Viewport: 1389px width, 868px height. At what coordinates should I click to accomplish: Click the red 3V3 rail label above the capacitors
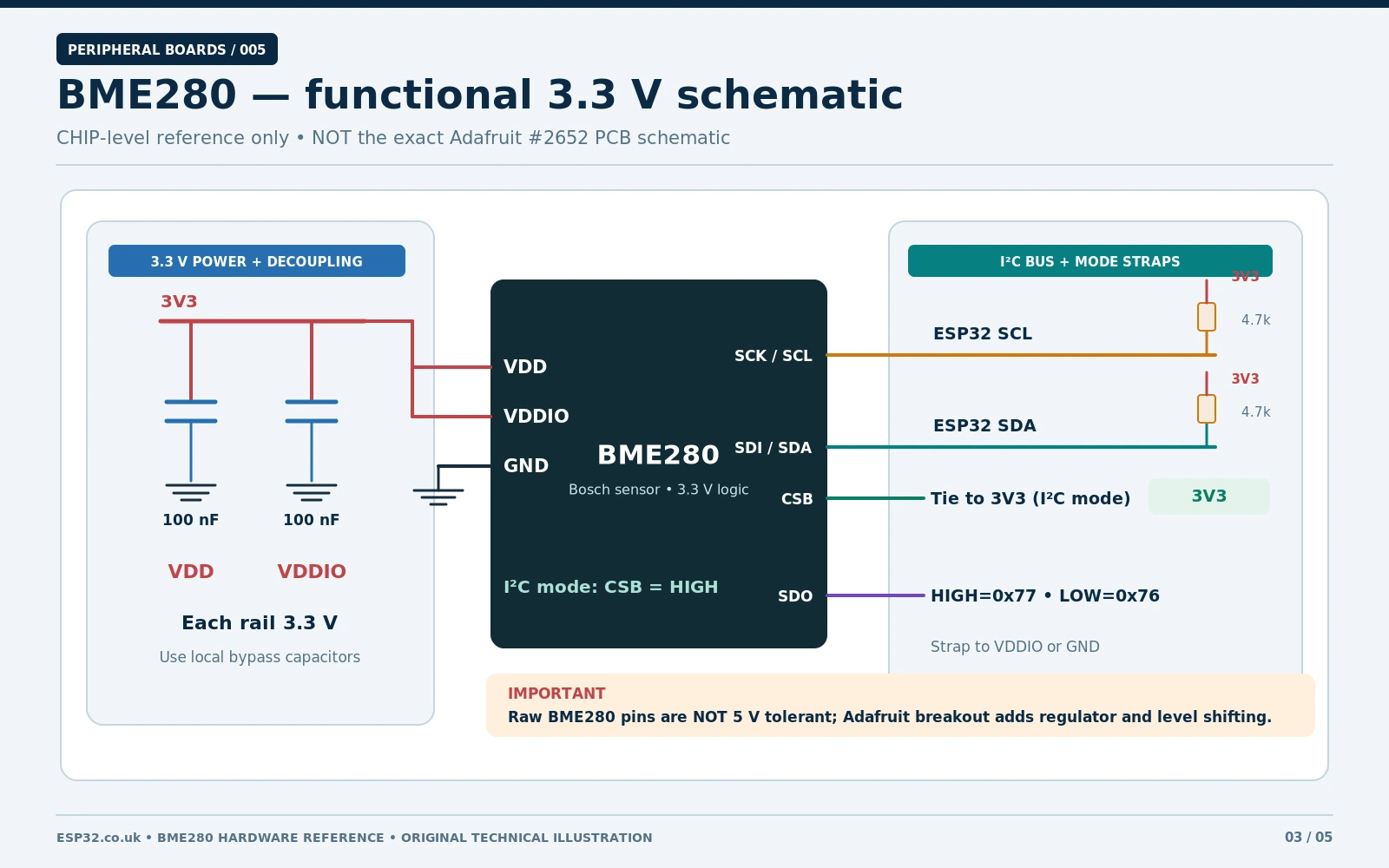[x=179, y=302]
